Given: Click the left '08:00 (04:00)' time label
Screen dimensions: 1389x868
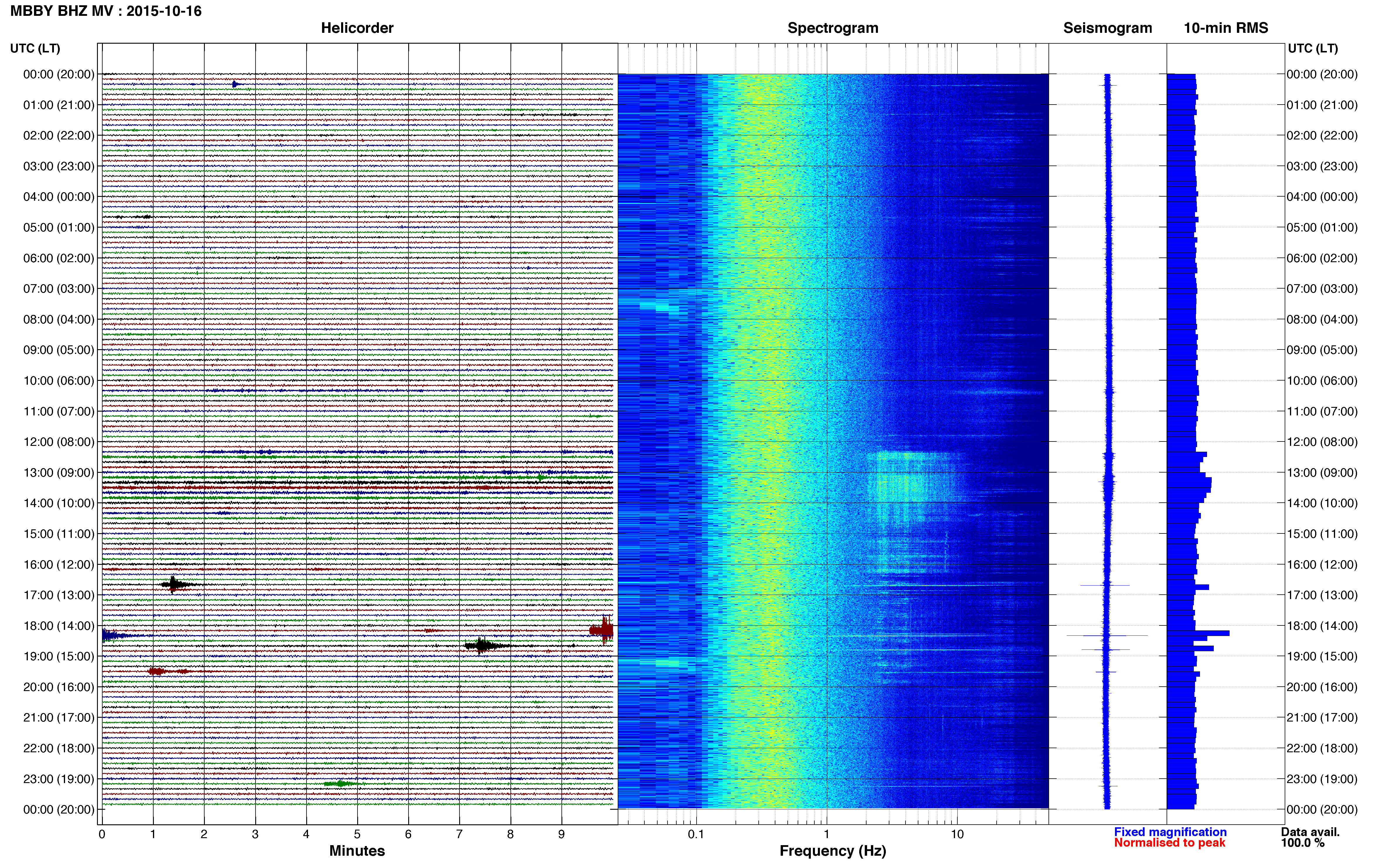Looking at the screenshot, I should pyautogui.click(x=59, y=319).
